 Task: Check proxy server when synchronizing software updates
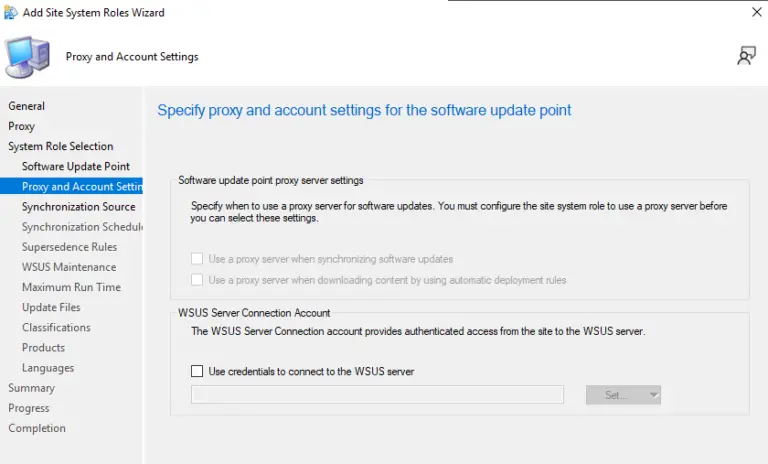pyautogui.click(x=197, y=259)
